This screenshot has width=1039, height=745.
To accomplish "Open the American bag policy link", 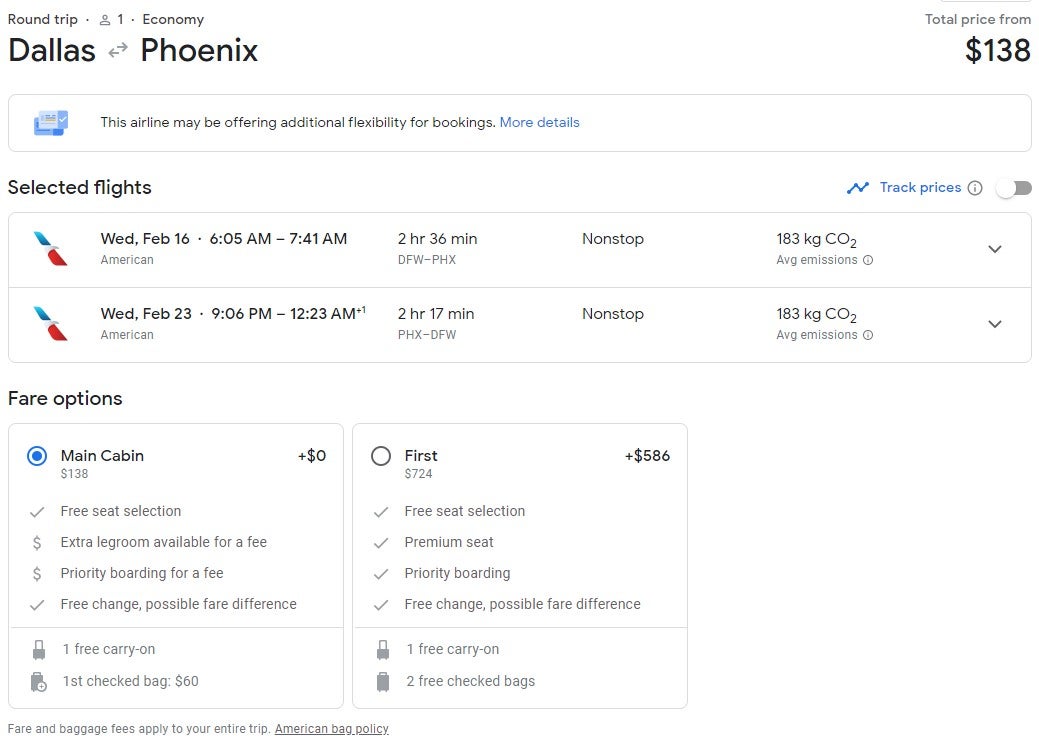I will click(331, 729).
